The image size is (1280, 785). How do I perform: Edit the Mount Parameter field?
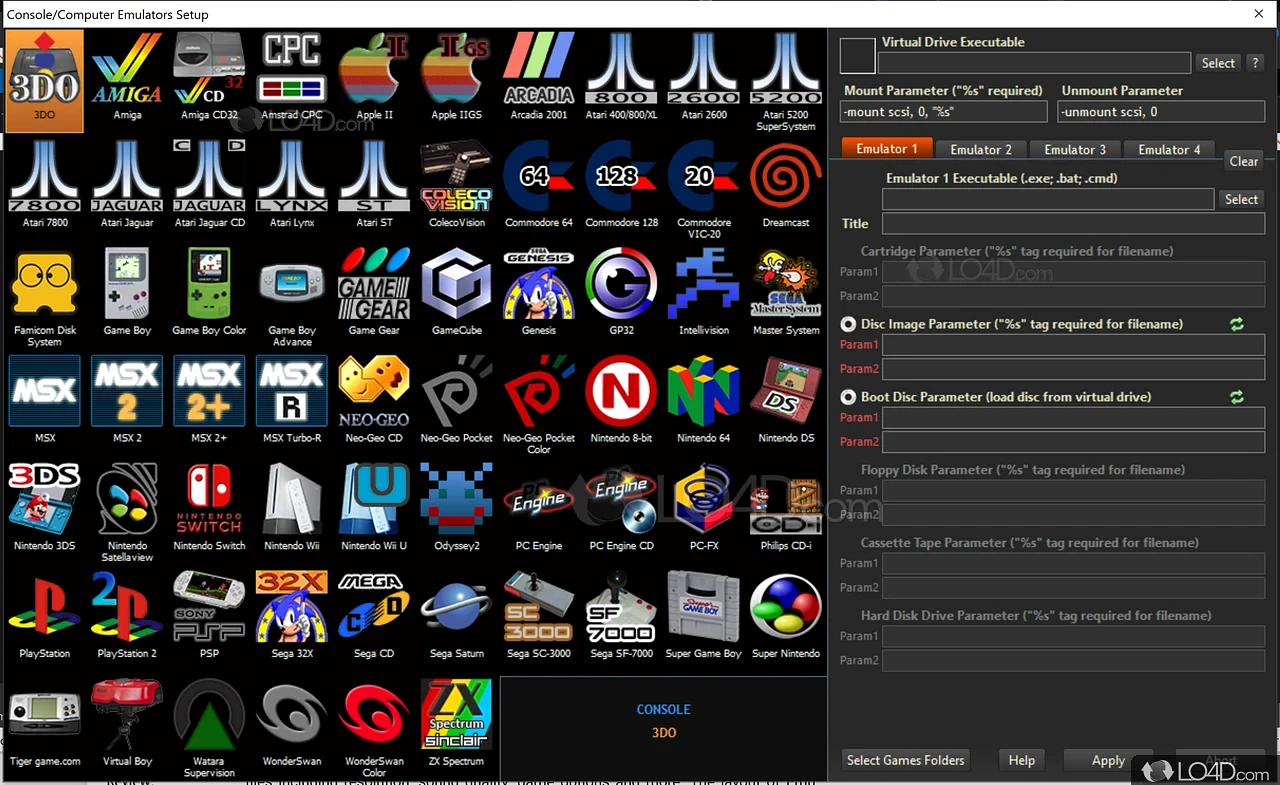943,112
